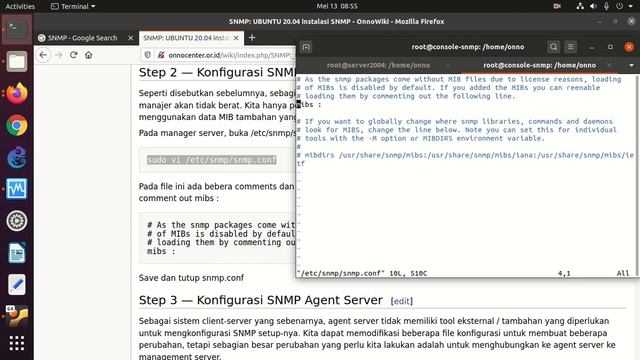Viewport: 640px width, 360px height.
Task: Open the round media recorder dock icon
Action: point(17,221)
